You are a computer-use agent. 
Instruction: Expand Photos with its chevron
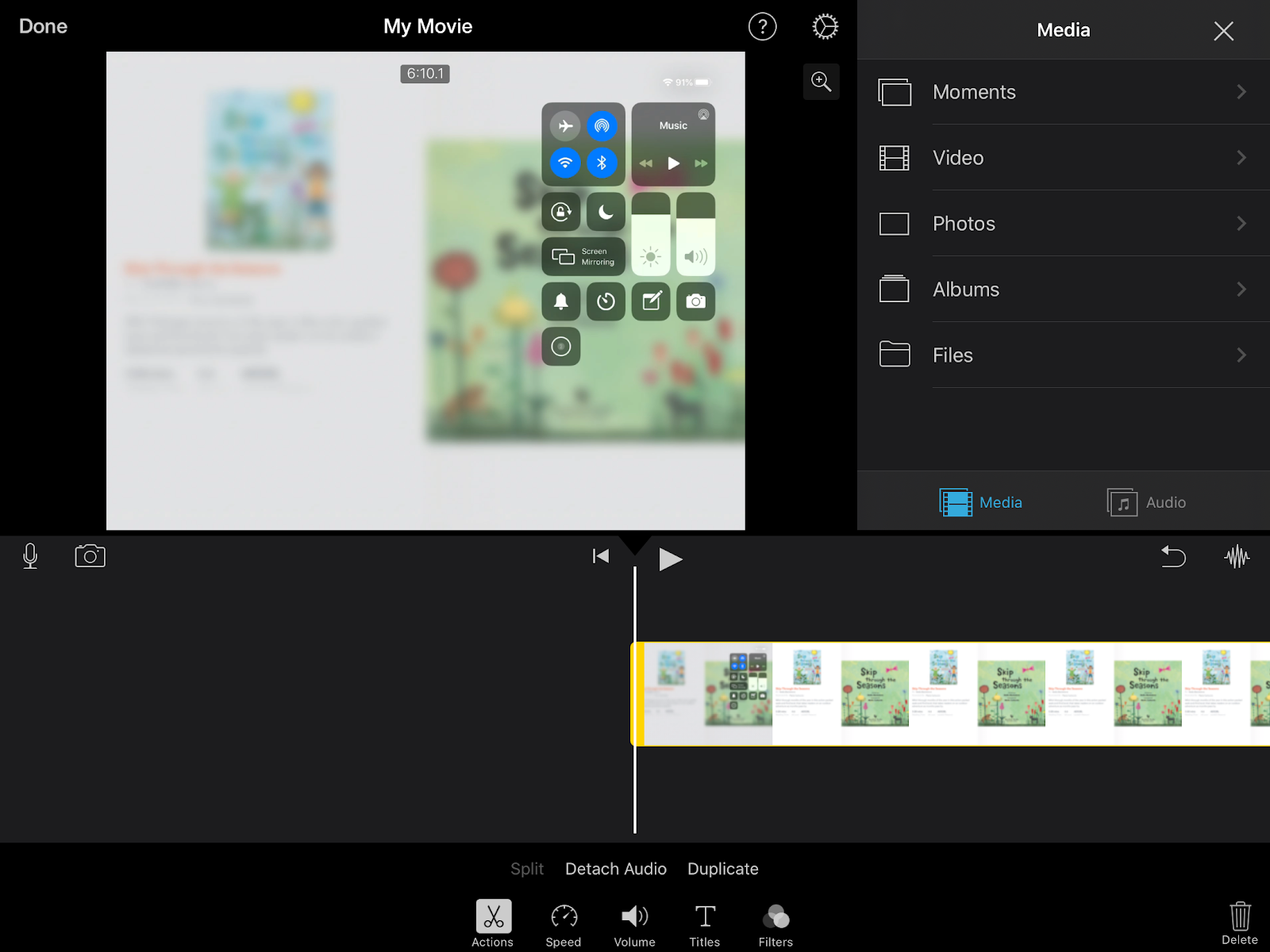coord(1241,224)
